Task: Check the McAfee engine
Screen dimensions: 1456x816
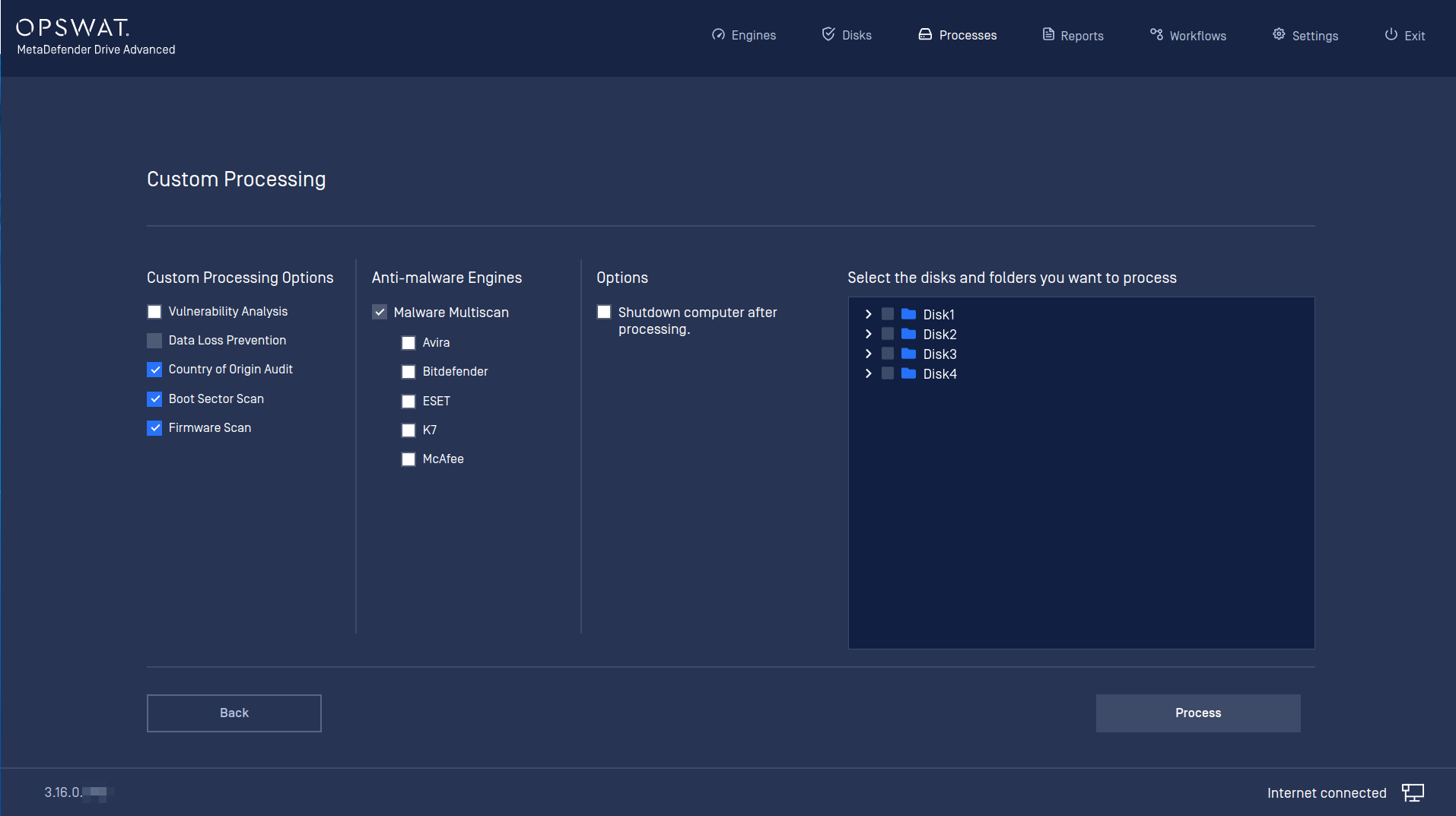Action: 409,459
